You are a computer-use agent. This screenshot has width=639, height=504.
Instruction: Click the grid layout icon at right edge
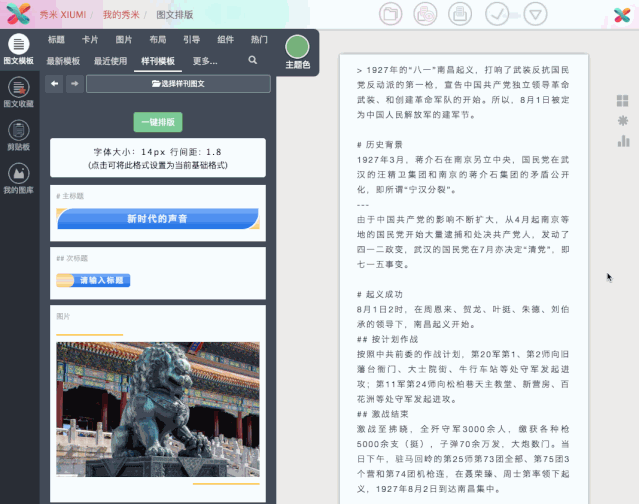coord(622,100)
